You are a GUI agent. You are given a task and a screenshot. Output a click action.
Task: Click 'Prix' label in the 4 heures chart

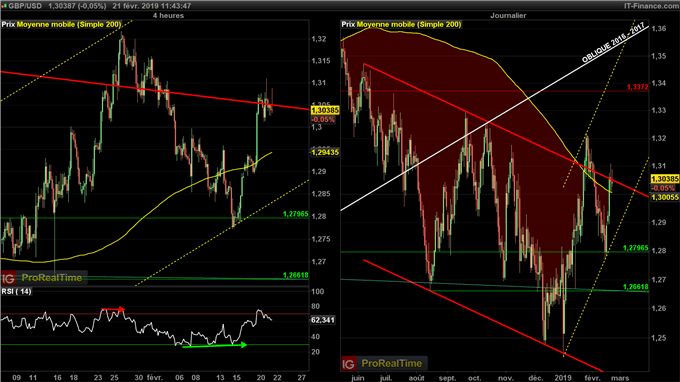(8, 24)
